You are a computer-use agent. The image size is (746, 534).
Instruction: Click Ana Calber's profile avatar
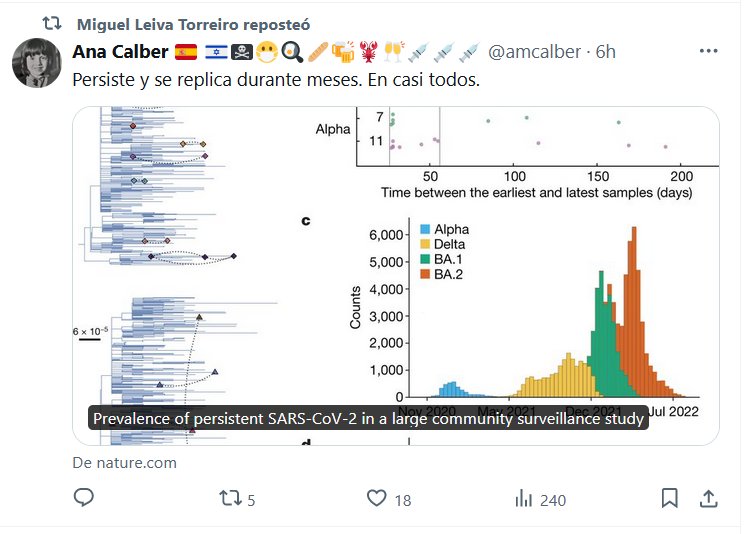pyautogui.click(x=37, y=63)
